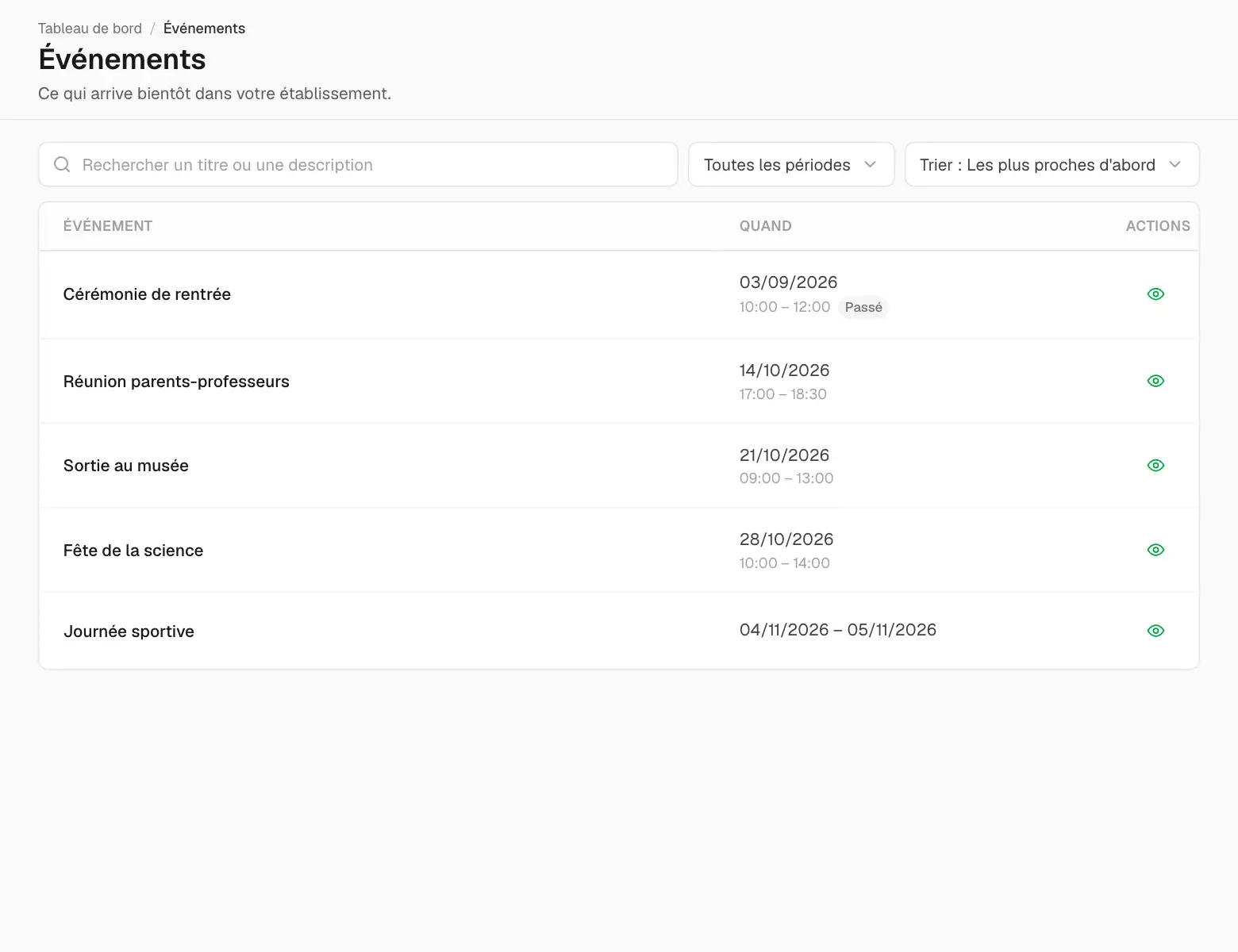View details of Cérémonie de rentrée event
The image size is (1238, 952).
1155,294
